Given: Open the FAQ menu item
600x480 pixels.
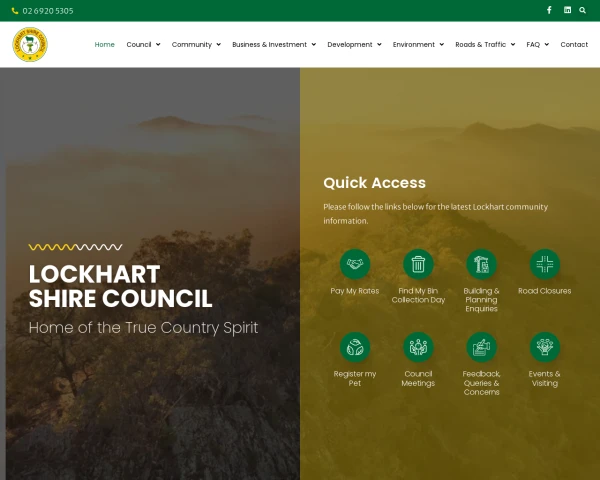Looking at the screenshot, I should pyautogui.click(x=533, y=44).
